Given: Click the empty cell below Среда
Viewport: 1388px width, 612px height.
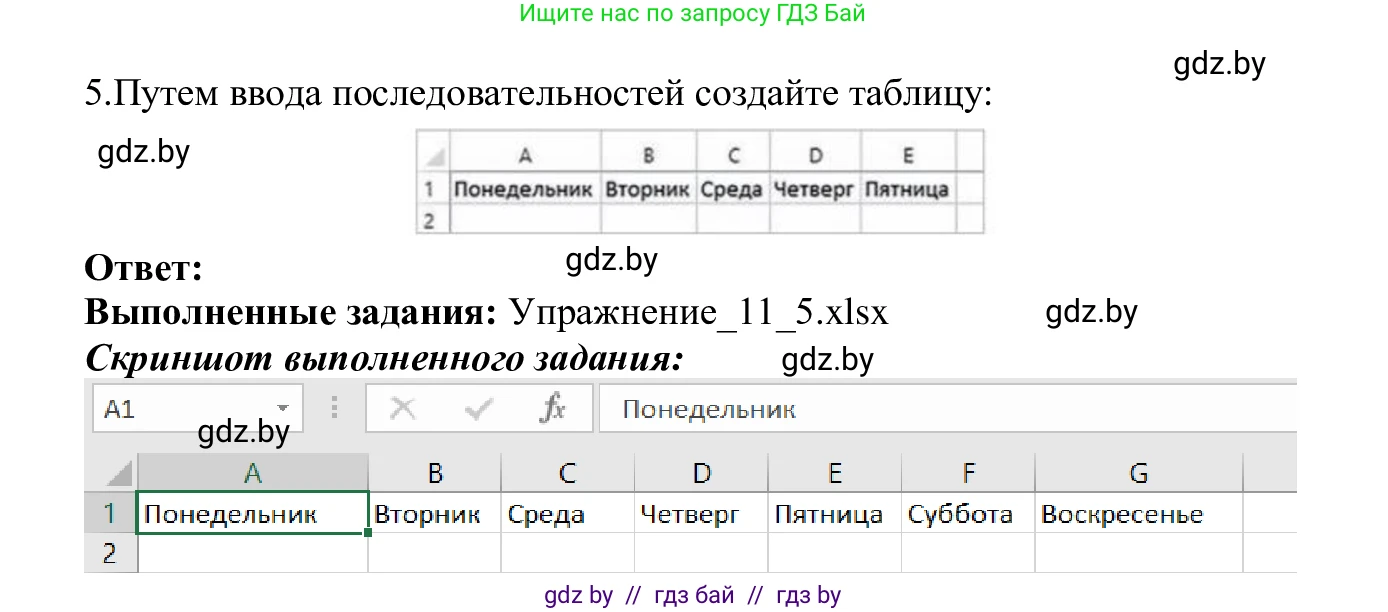Looking at the screenshot, I should pyautogui.click(x=567, y=553).
